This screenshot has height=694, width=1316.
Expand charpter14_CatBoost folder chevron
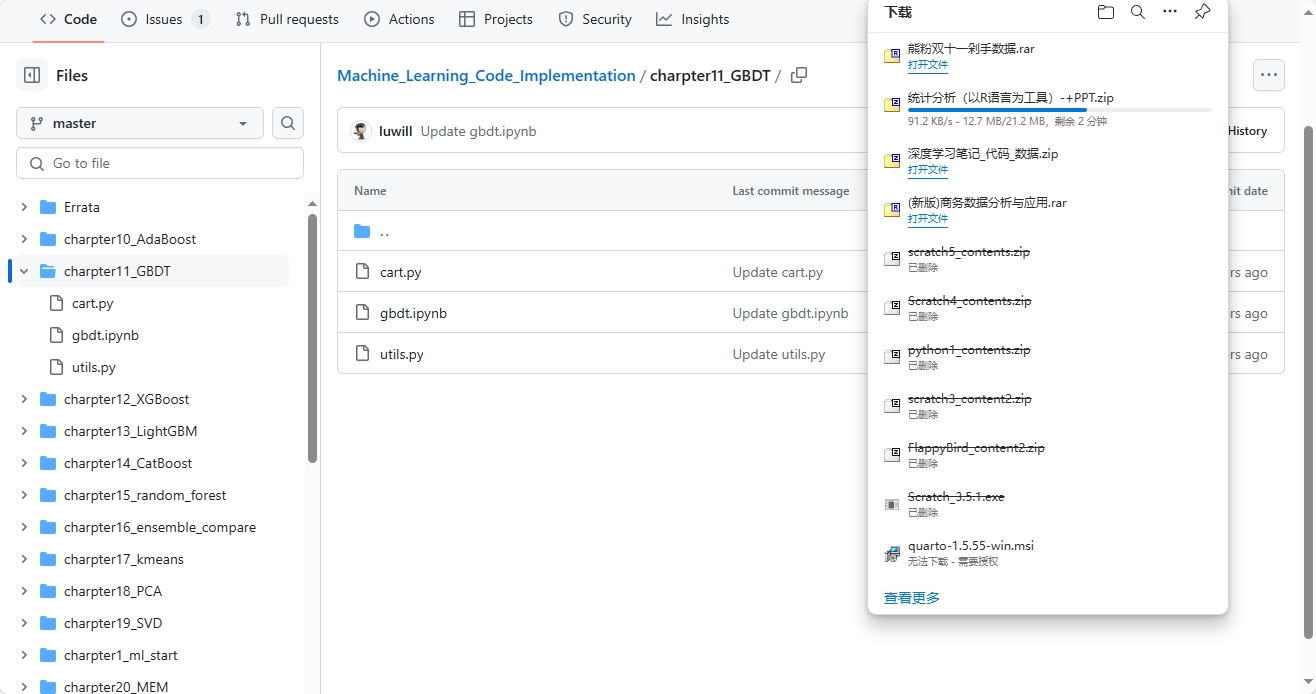[24, 463]
